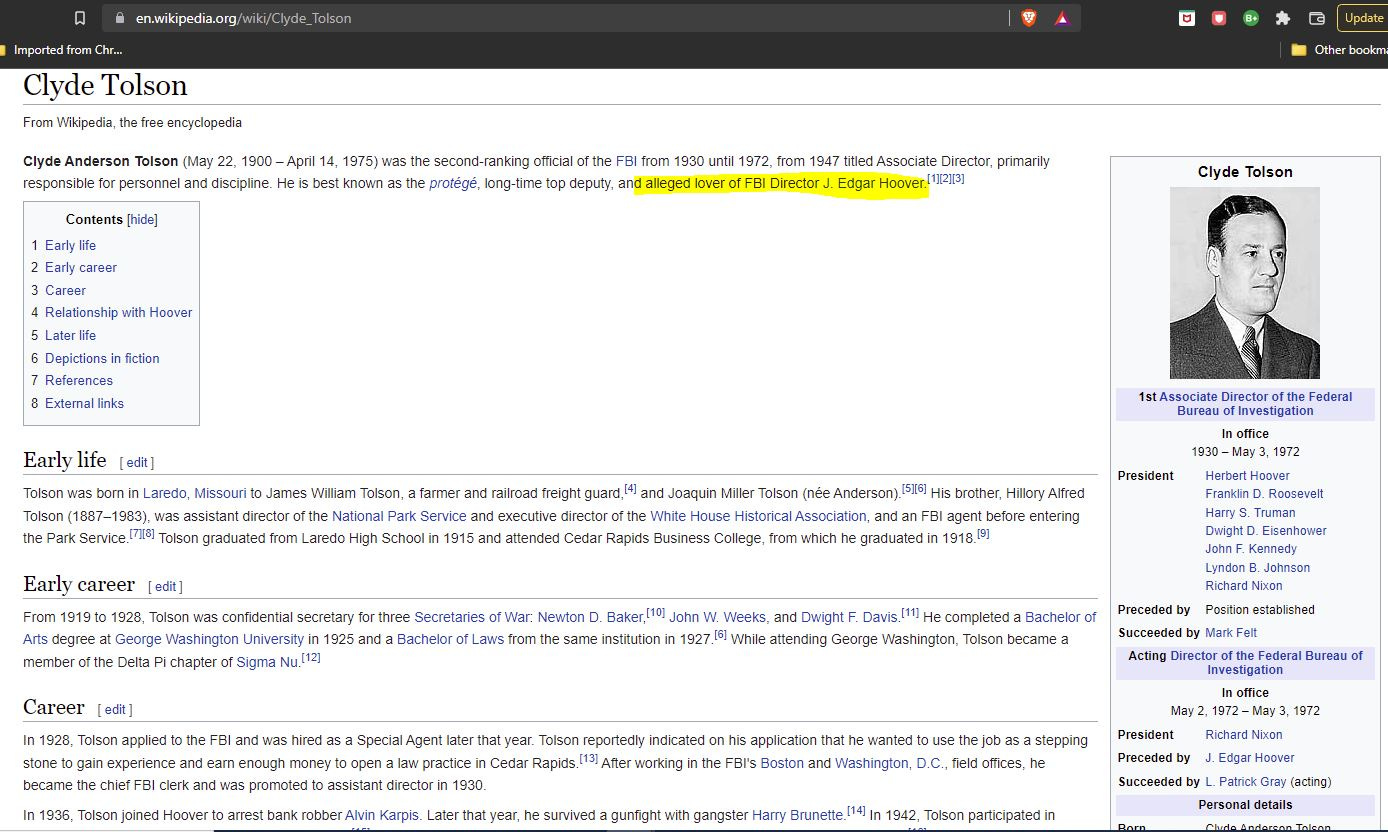Click the Clyde Tolson portrait photo
1388x832 pixels.
pos(1245,283)
